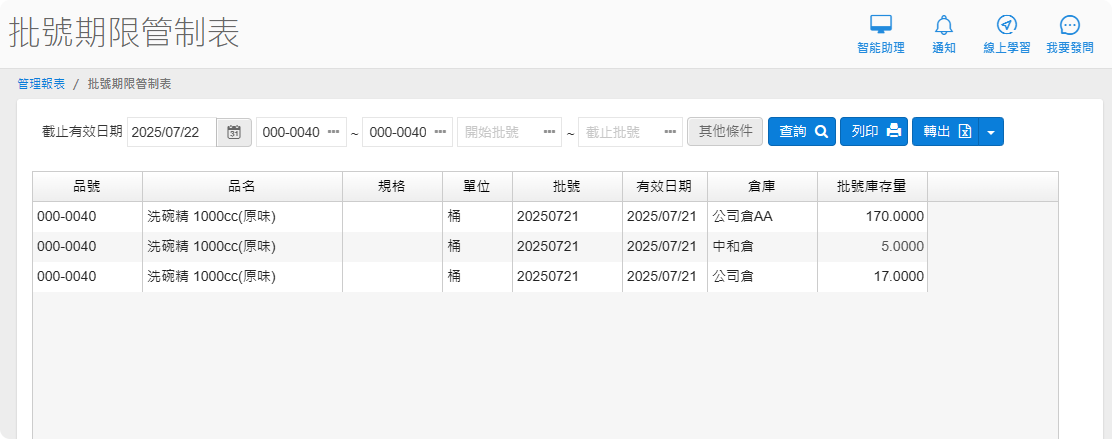Sort by 批號 column header
Viewport: 1112px width, 439px height.
tap(567, 187)
